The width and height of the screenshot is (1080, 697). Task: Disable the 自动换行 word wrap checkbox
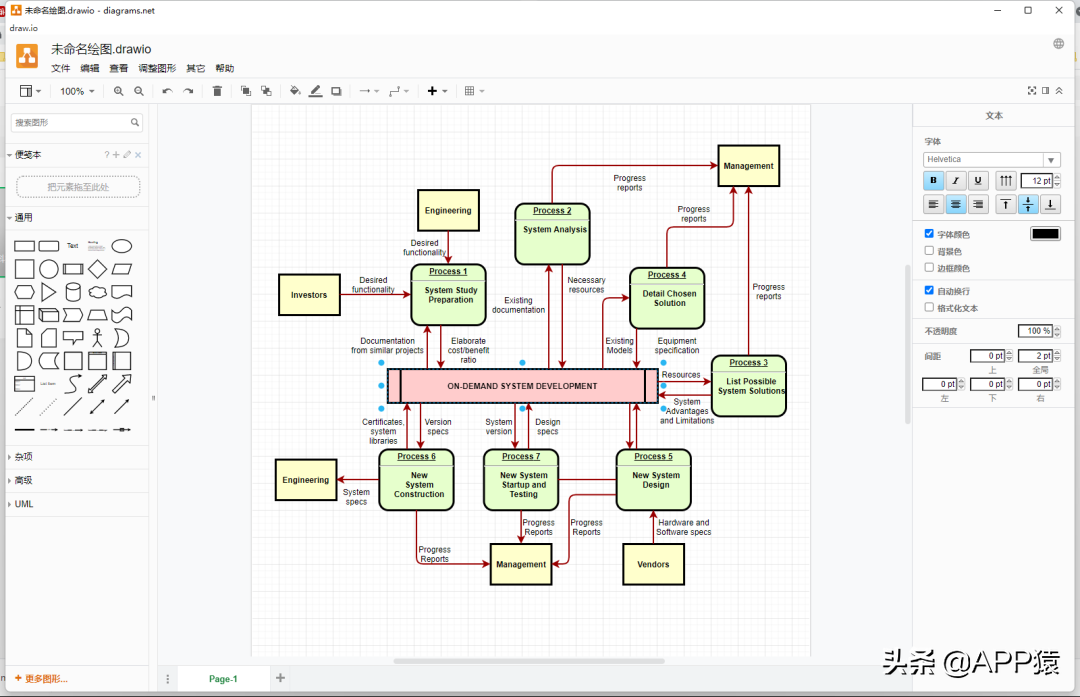[x=929, y=290]
